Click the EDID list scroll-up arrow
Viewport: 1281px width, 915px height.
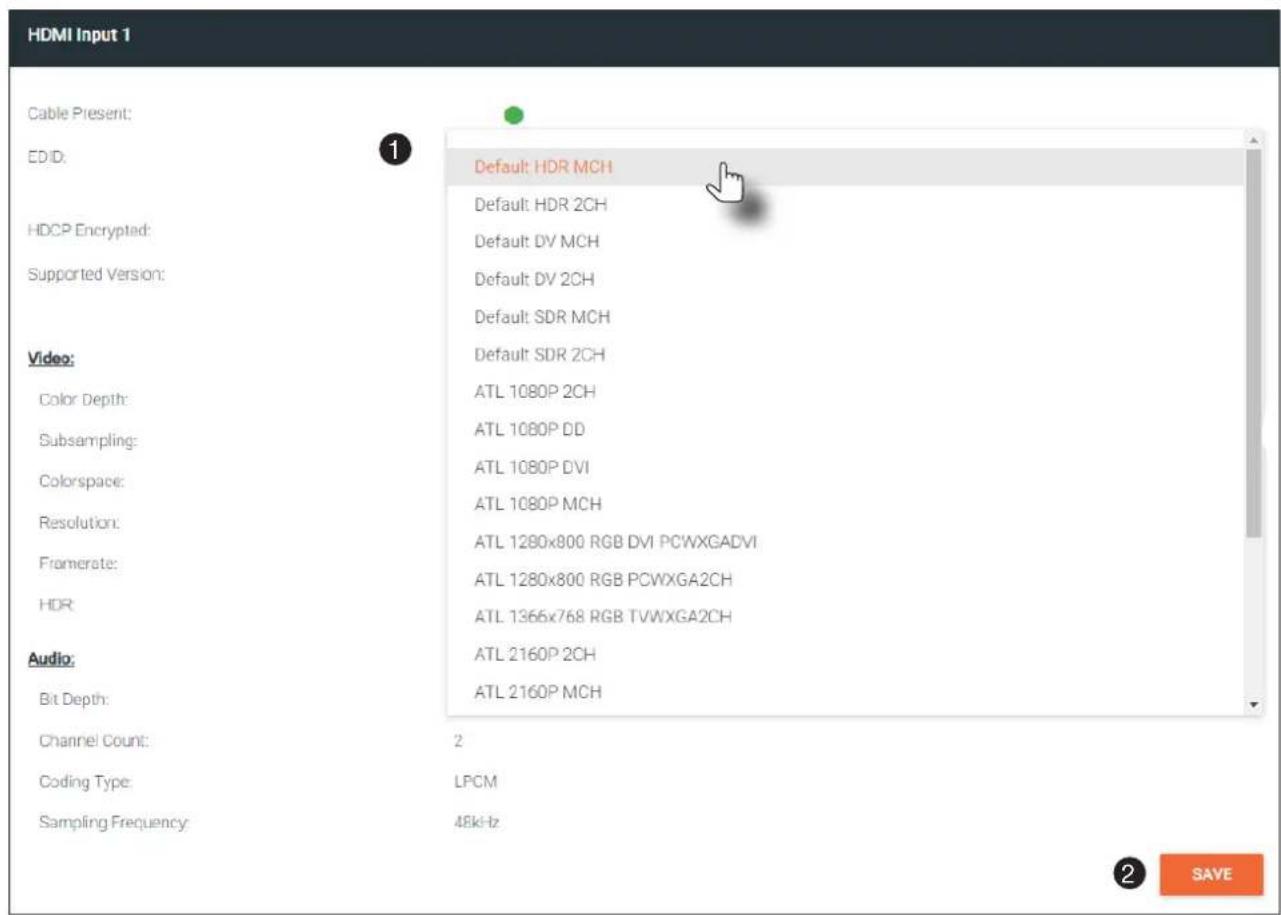click(1253, 139)
